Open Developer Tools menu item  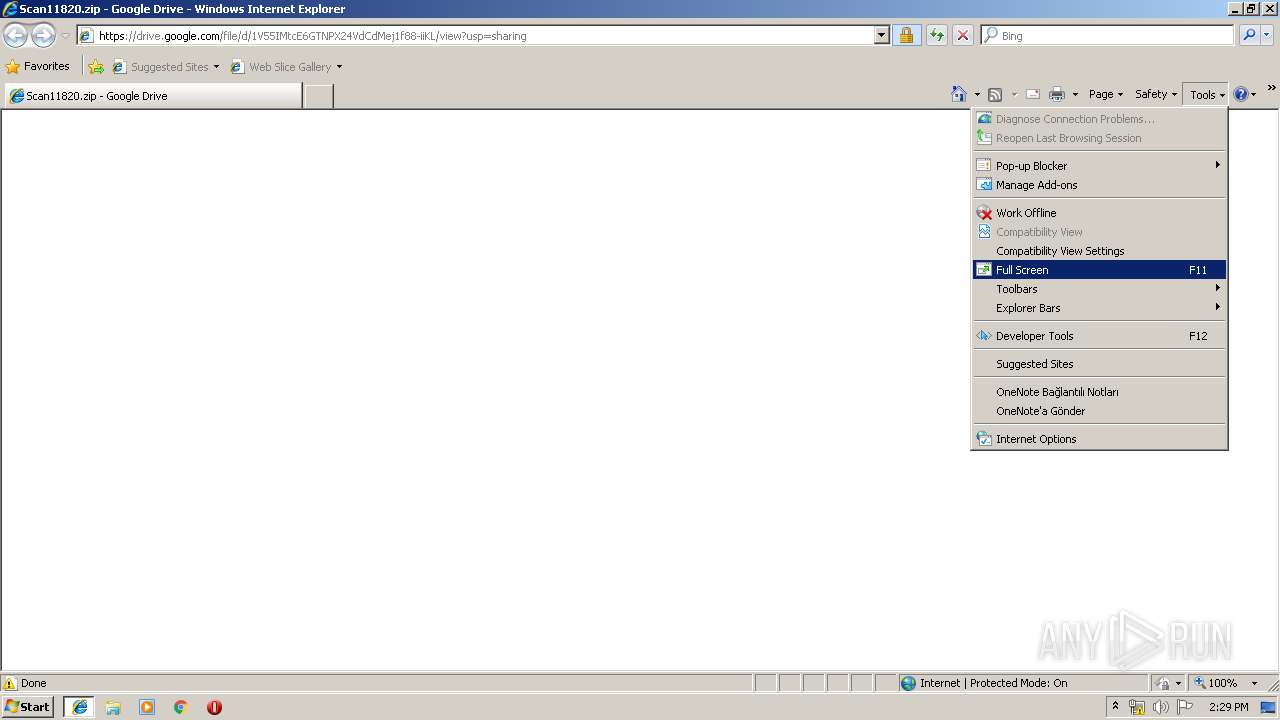click(1099, 336)
